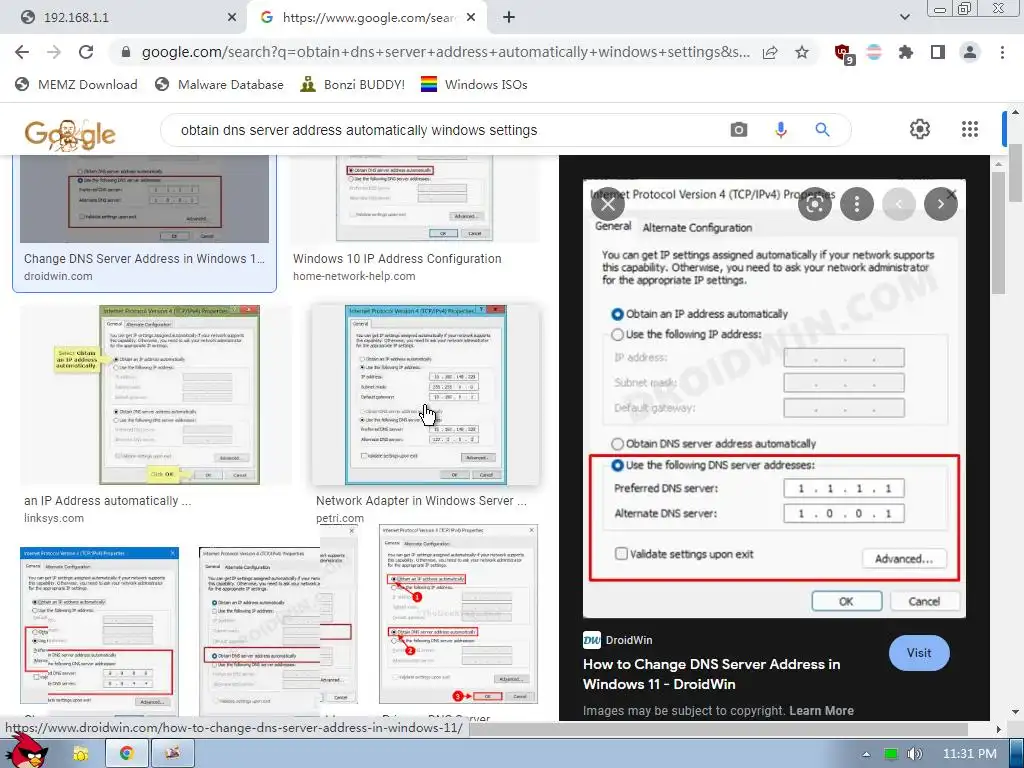Viewport: 1024px width, 768px height.
Task: Open Network Adapter in Windows Server link
Action: pos(421,501)
